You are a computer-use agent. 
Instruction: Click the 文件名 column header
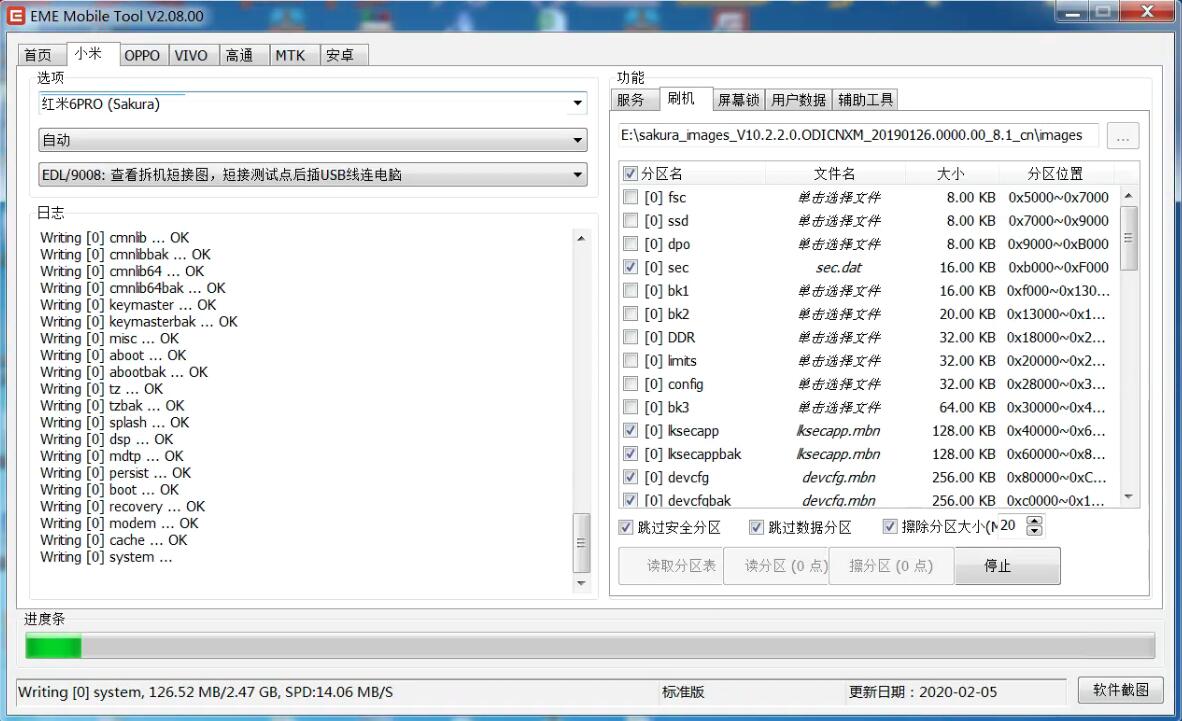(x=834, y=173)
